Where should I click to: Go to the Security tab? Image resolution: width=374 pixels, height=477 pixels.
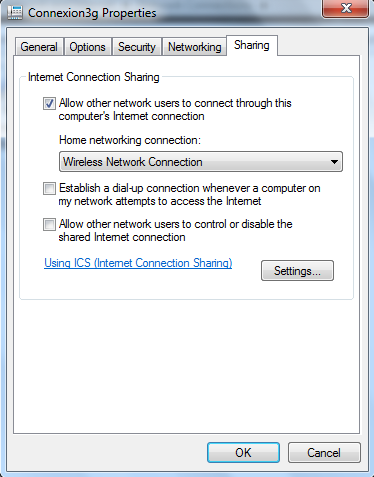tap(137, 47)
